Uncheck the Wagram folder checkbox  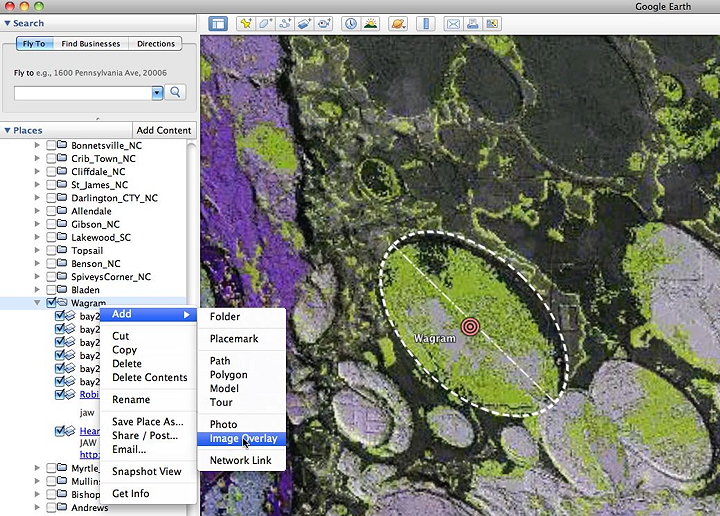(51, 303)
